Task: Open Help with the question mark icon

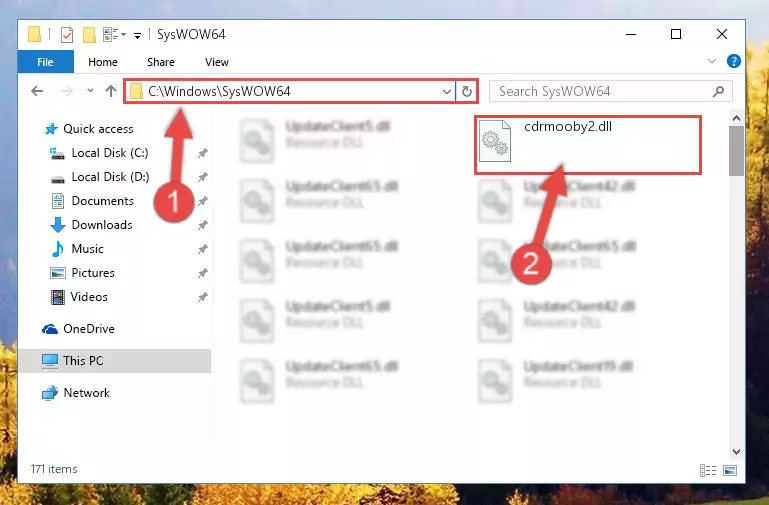Action: pyautogui.click(x=734, y=61)
